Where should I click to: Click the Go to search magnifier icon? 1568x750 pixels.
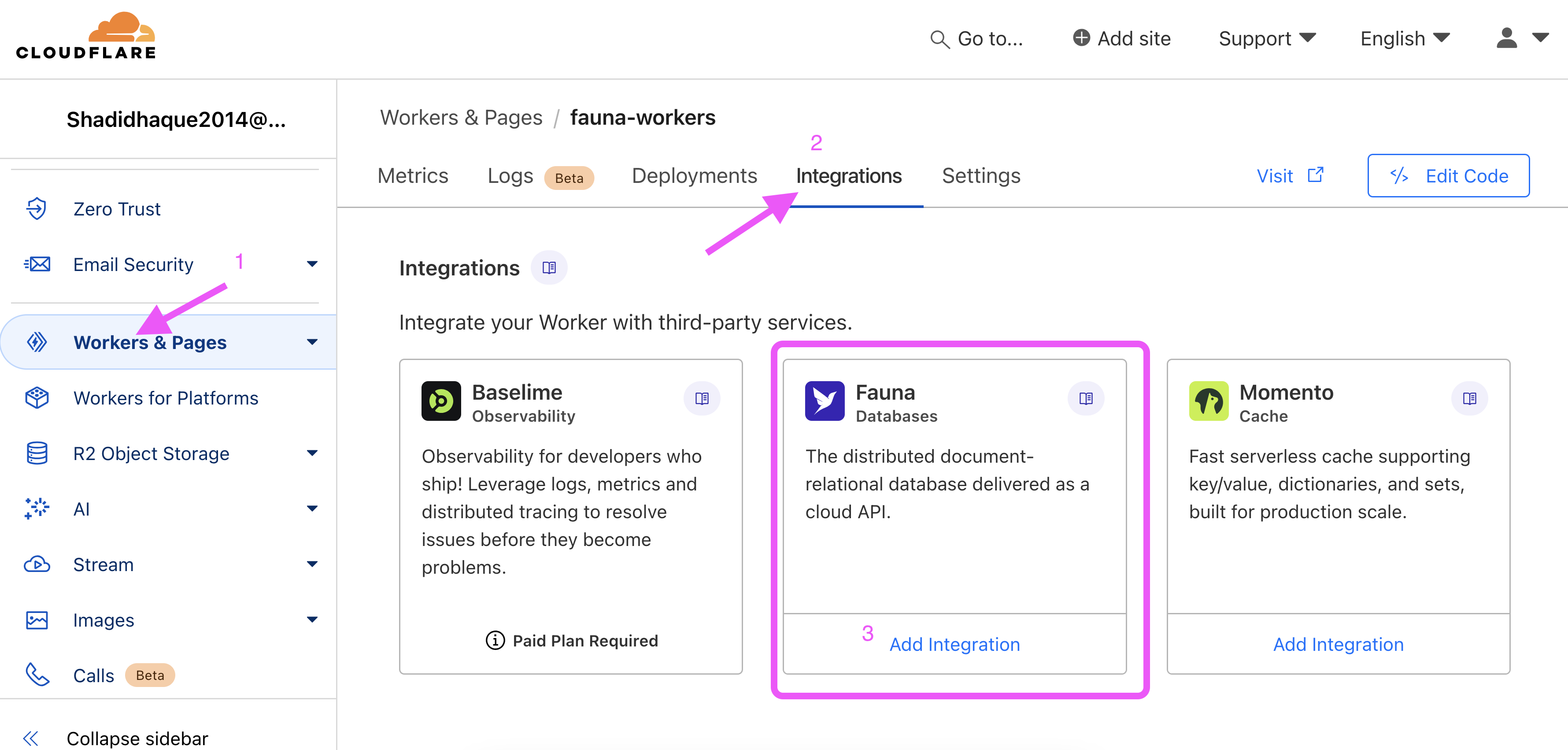(x=940, y=40)
